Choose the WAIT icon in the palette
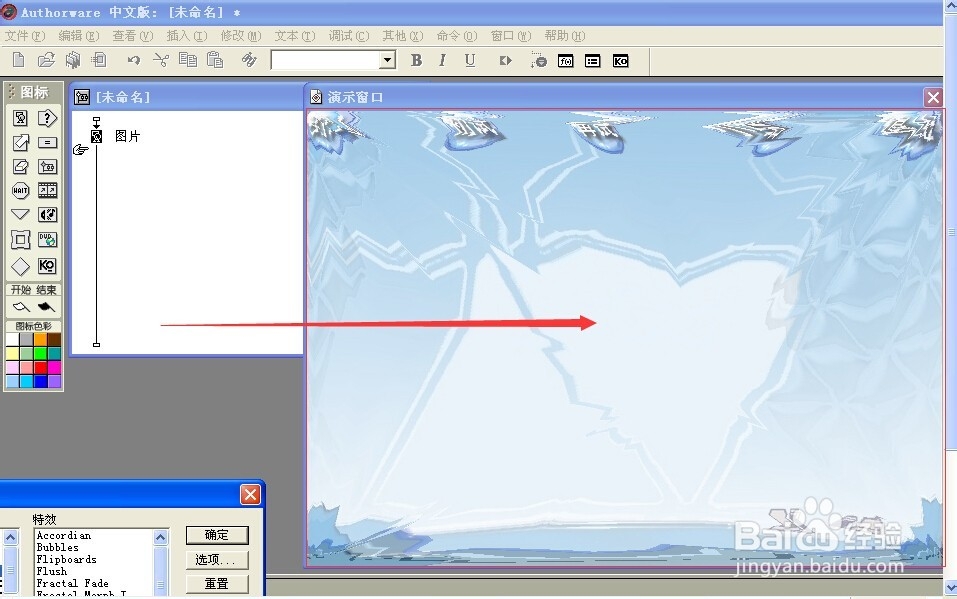 (20, 191)
